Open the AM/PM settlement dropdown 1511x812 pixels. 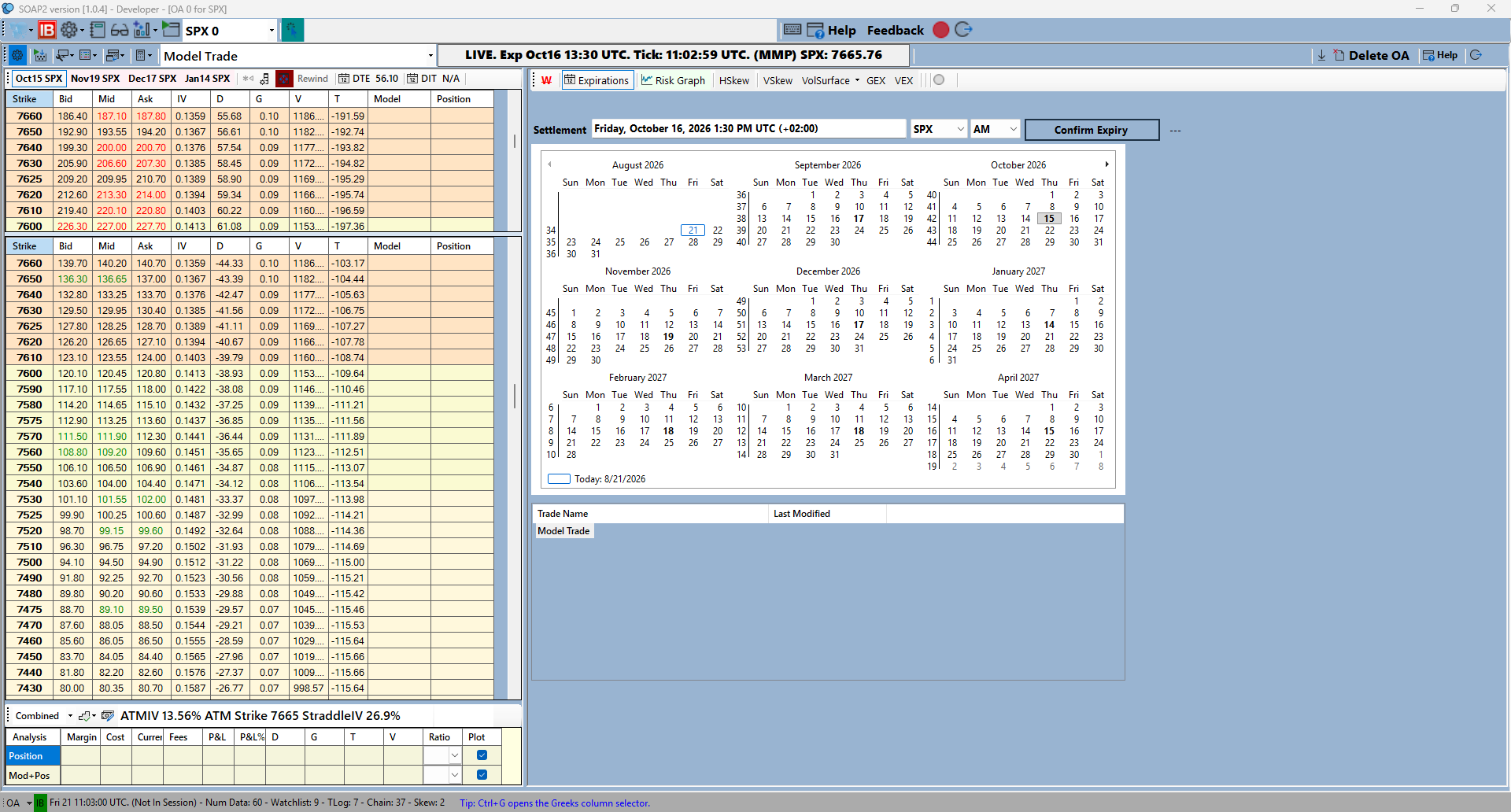996,129
